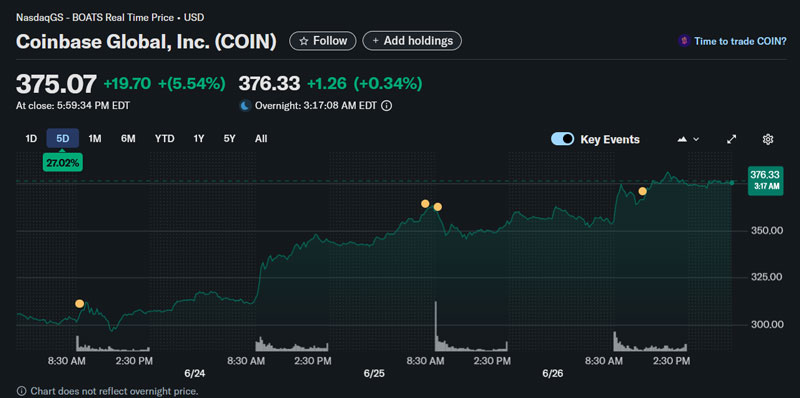
Task: Select 1Y time range
Action: pos(198,139)
